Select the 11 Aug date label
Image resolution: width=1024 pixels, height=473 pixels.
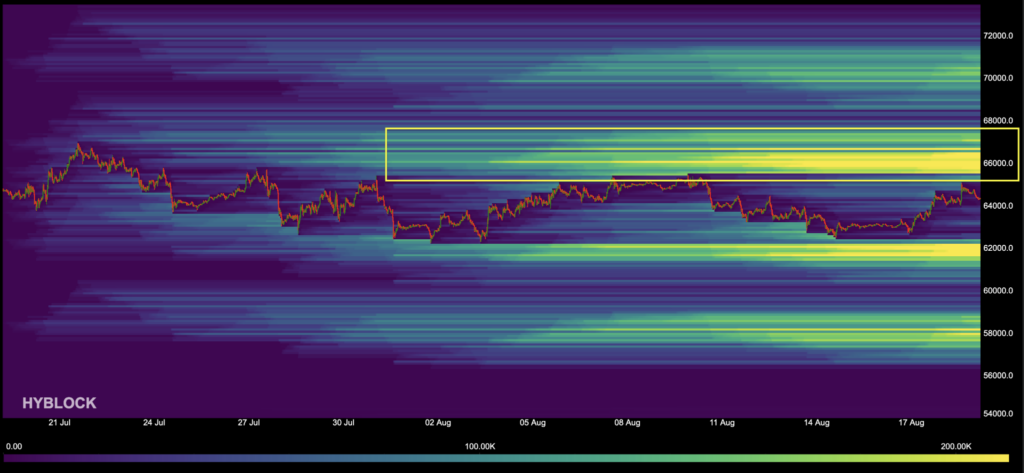722,423
